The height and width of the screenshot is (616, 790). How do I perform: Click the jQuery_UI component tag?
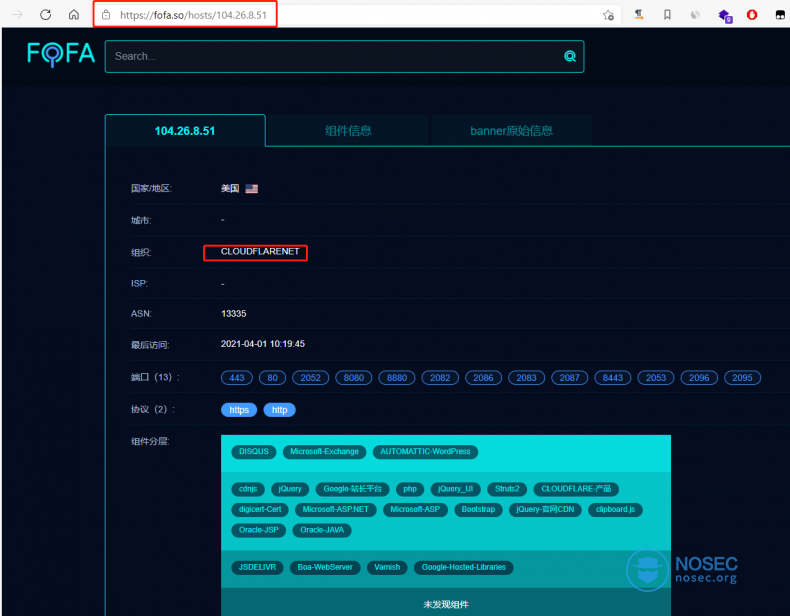coord(455,489)
